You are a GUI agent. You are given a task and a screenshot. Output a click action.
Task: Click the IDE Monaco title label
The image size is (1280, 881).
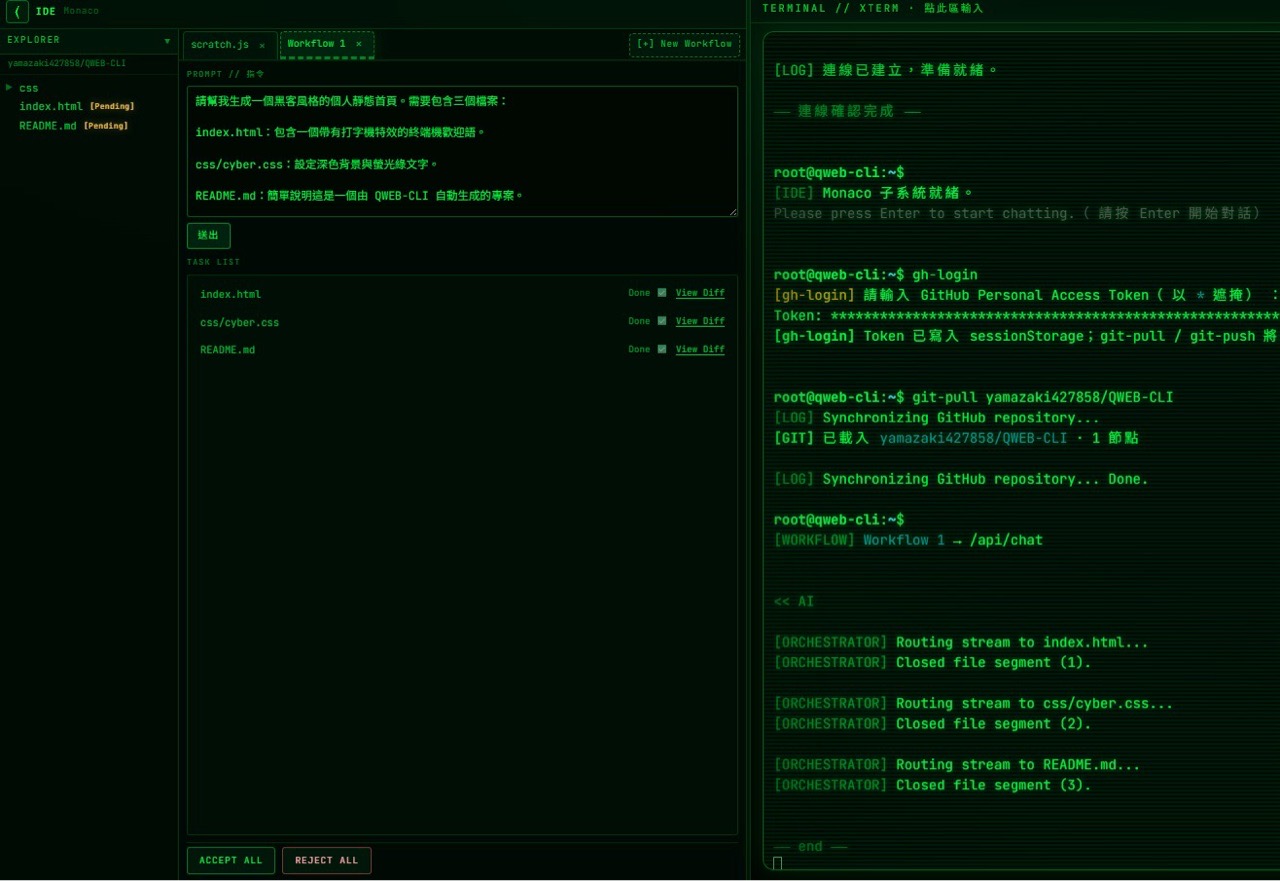(66, 11)
